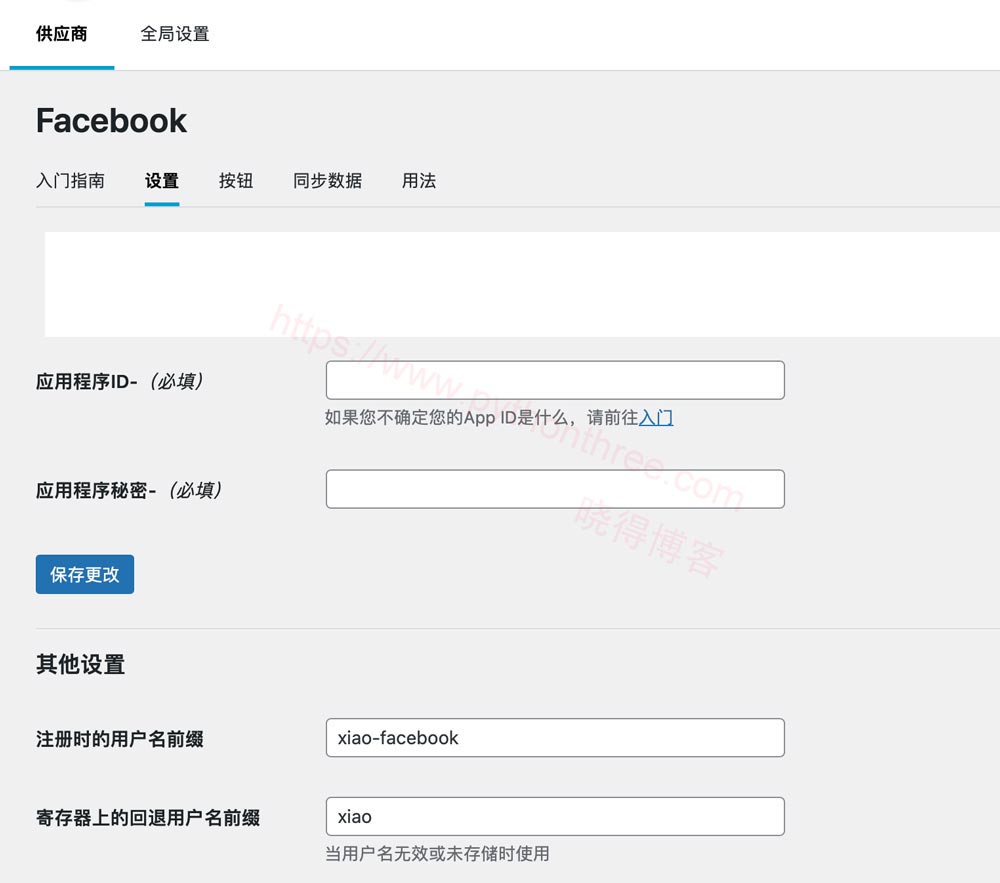The image size is (1000, 883).
Task: Click the 当用户名无效或未存储时使用 hint text
Action: tap(437, 854)
